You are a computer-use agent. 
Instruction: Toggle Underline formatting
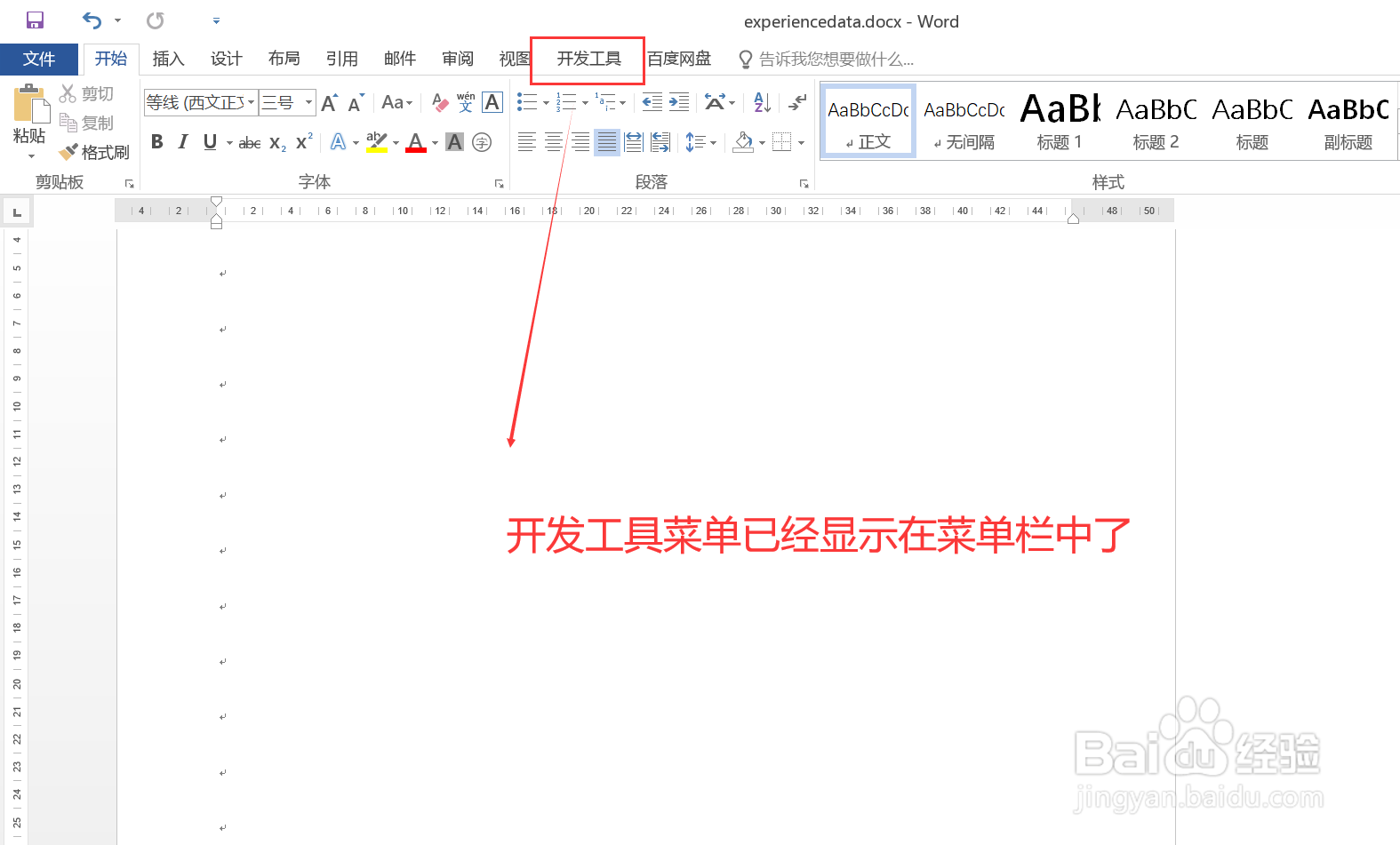tap(210, 142)
